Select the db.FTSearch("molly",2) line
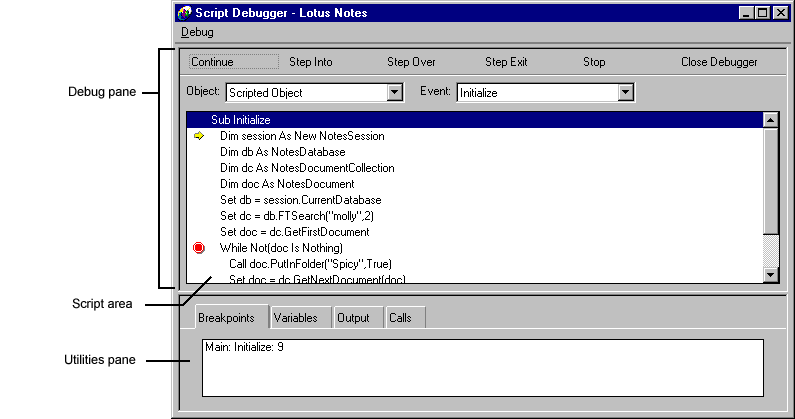795x419 pixels. [297, 216]
